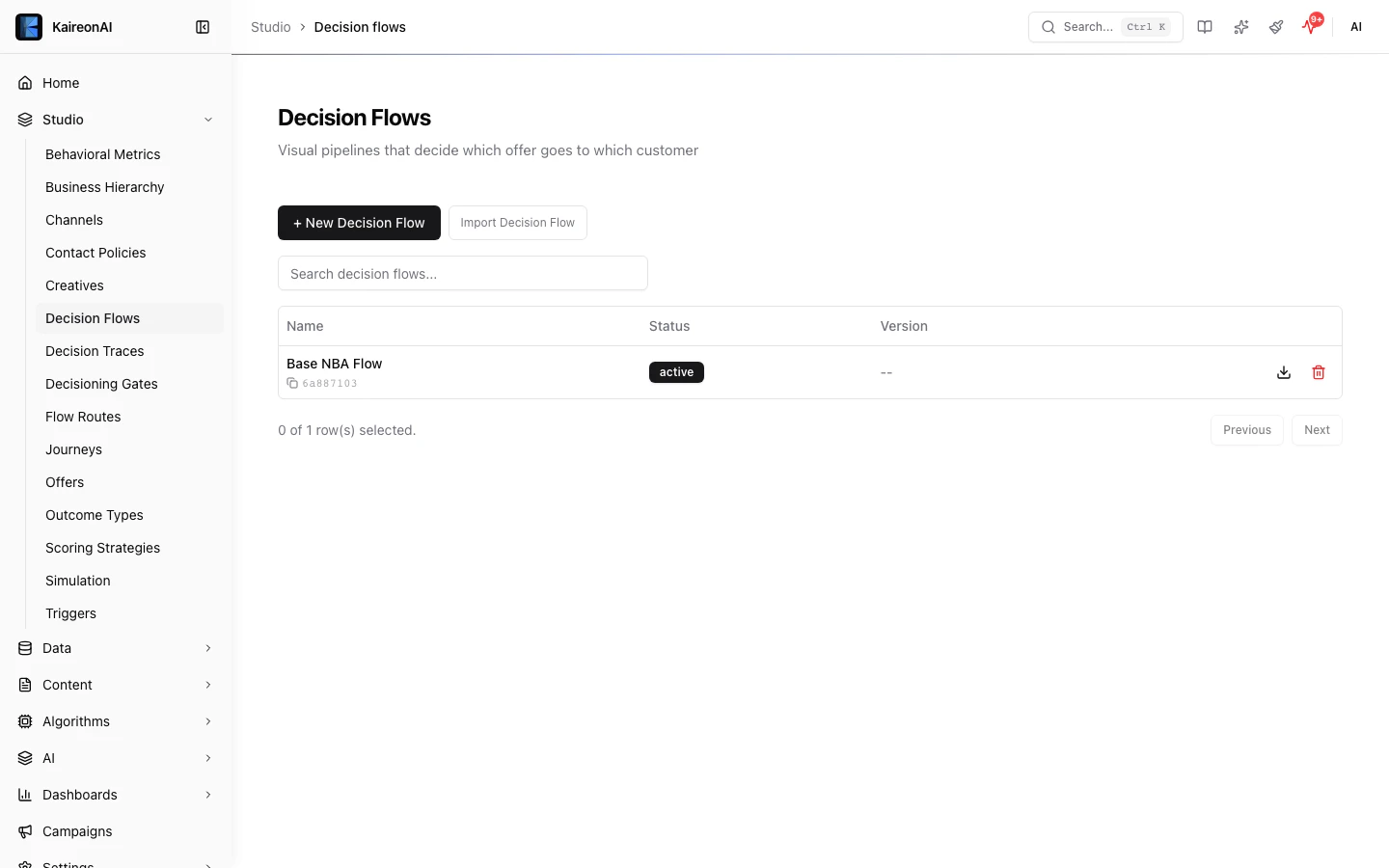Click the New Decision Flow button
Image resolution: width=1389 pixels, height=868 pixels.
pos(359,223)
